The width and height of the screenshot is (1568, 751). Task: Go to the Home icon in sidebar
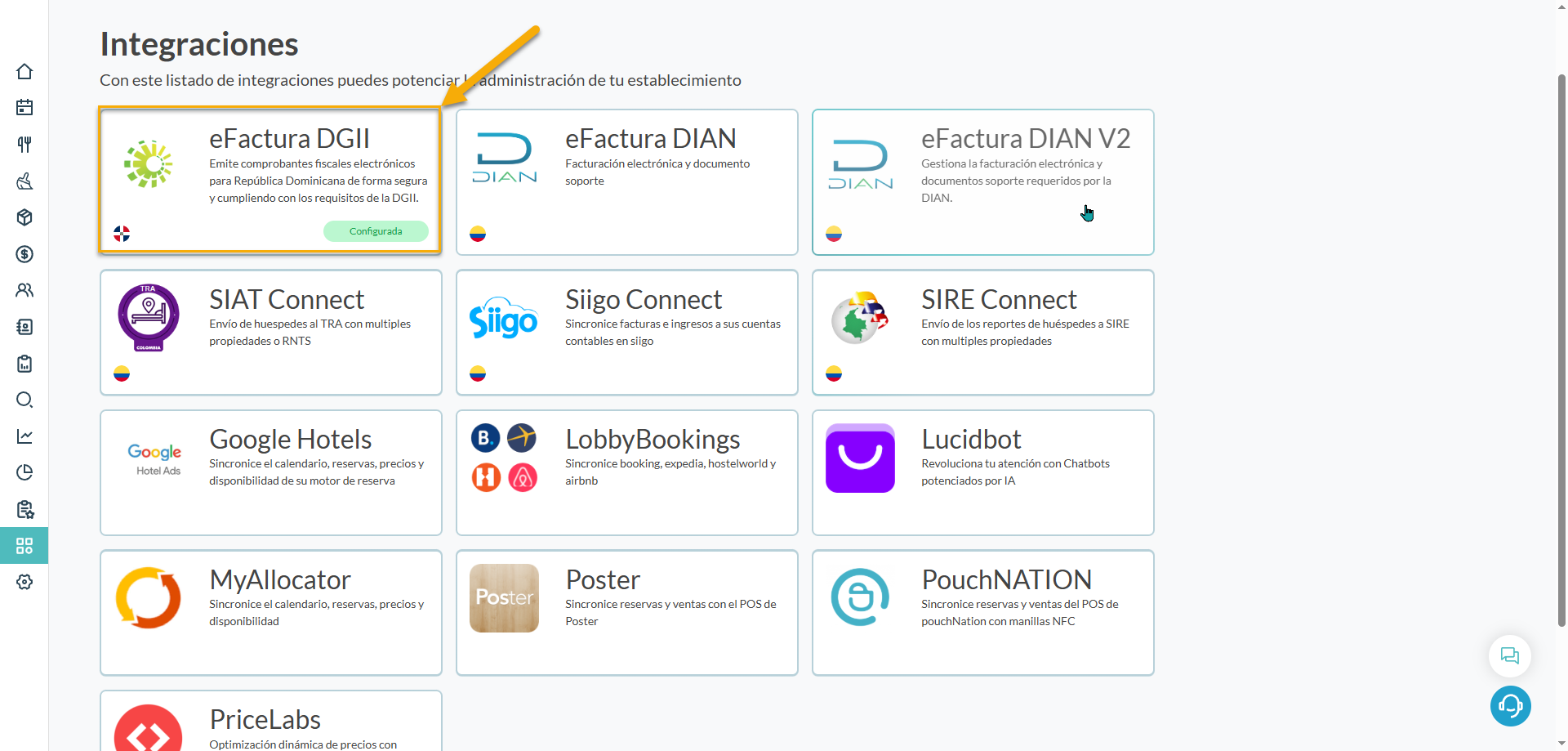[24, 72]
